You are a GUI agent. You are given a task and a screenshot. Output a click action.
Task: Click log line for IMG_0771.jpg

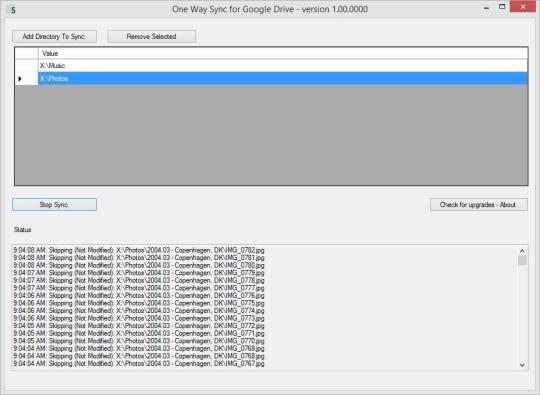pos(139,333)
